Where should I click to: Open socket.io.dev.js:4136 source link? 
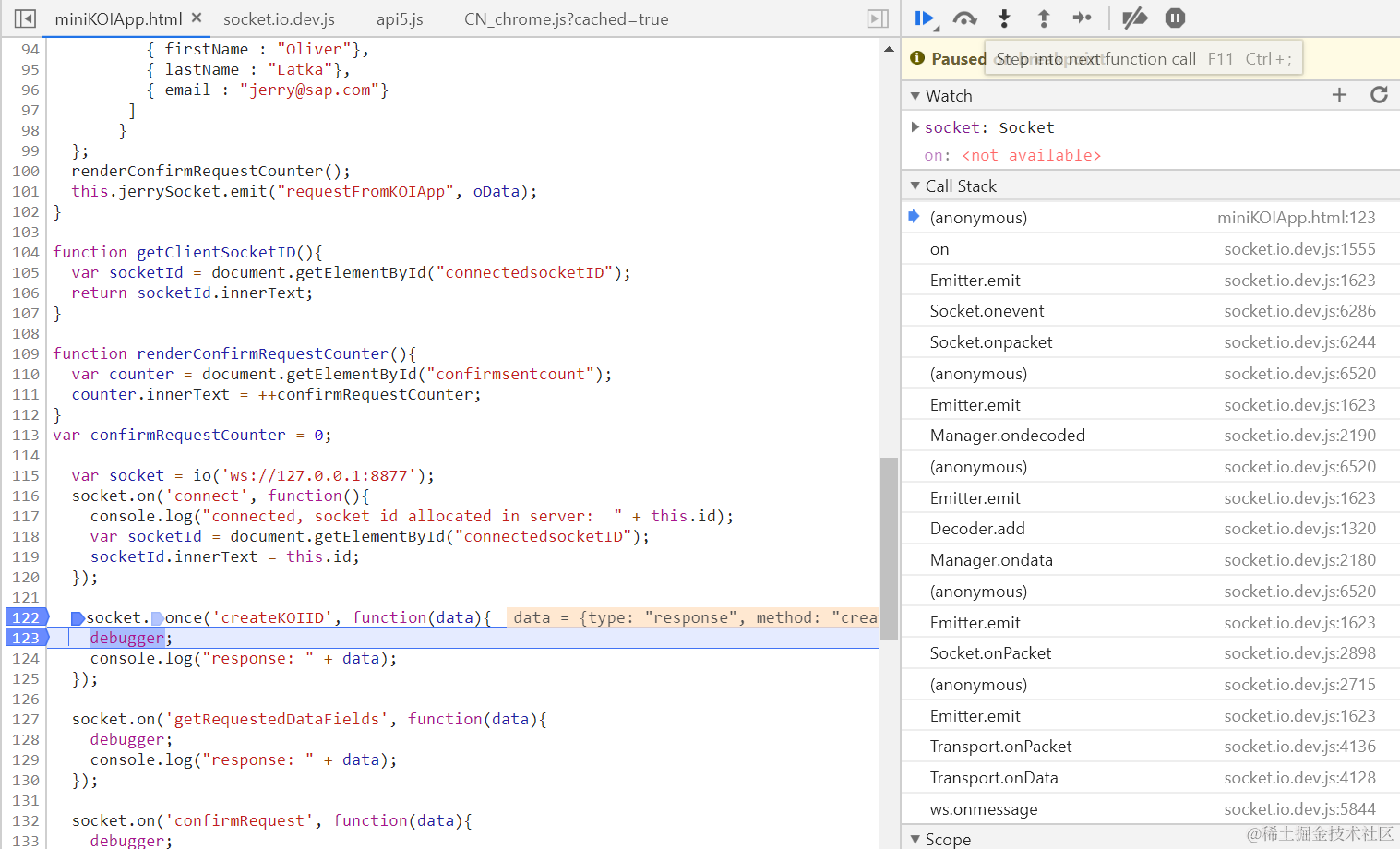(1299, 747)
